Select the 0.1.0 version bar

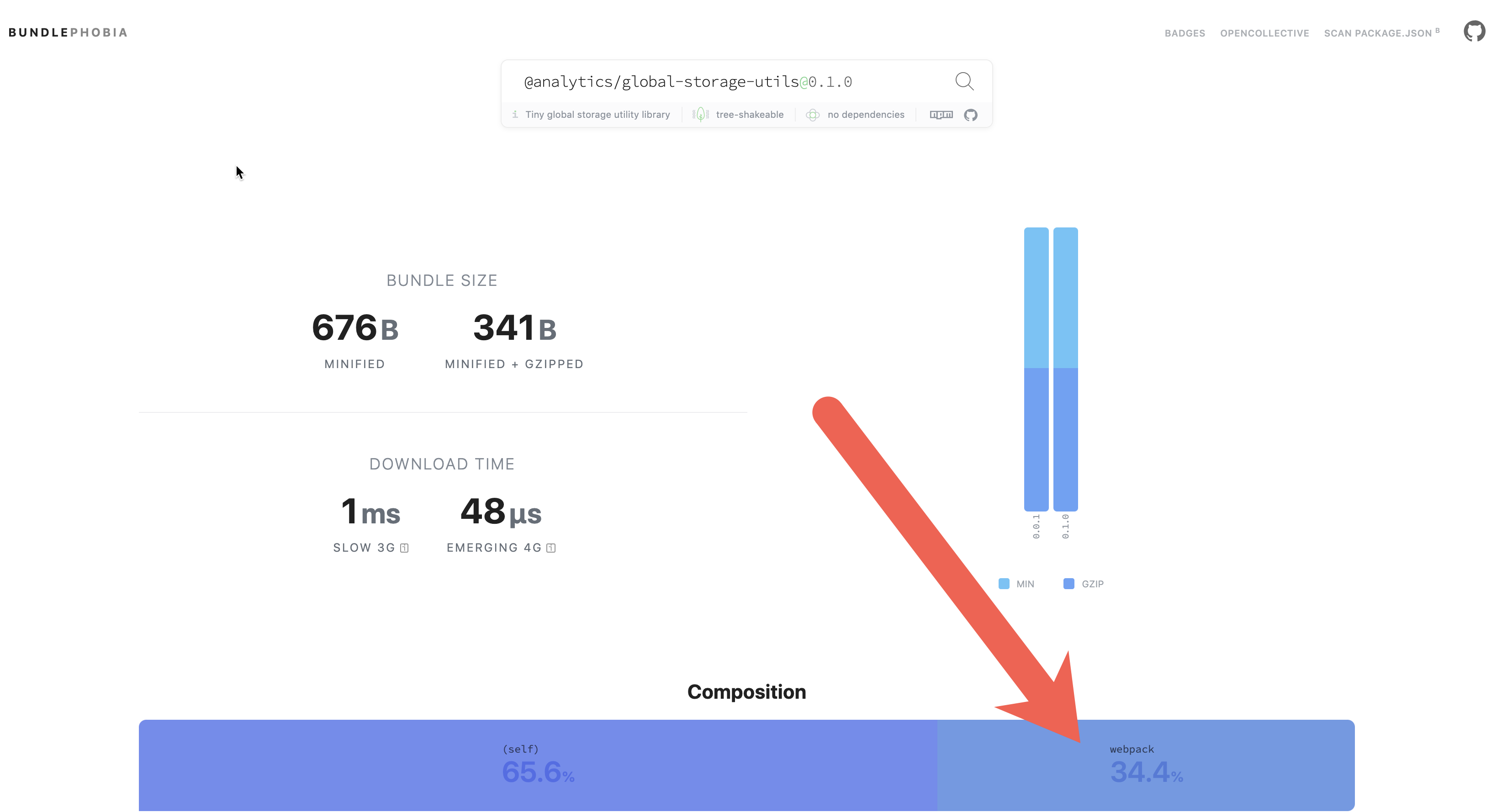[x=1065, y=369]
